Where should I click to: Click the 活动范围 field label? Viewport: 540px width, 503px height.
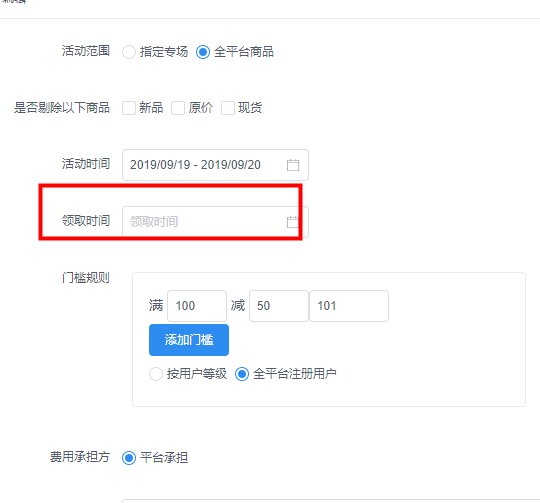click(86, 51)
